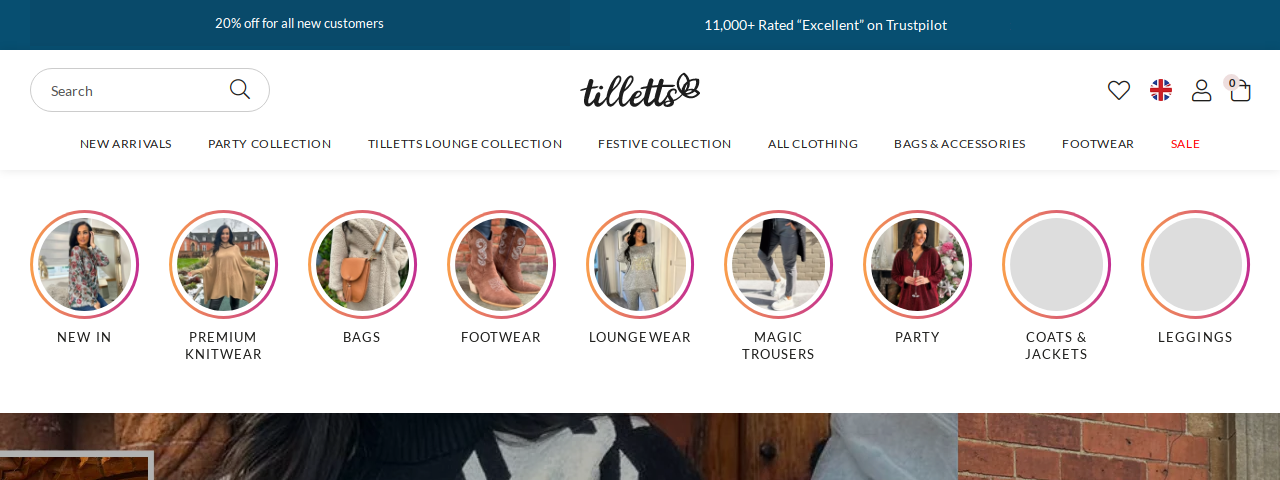Select the Bags category circle

pos(362,264)
